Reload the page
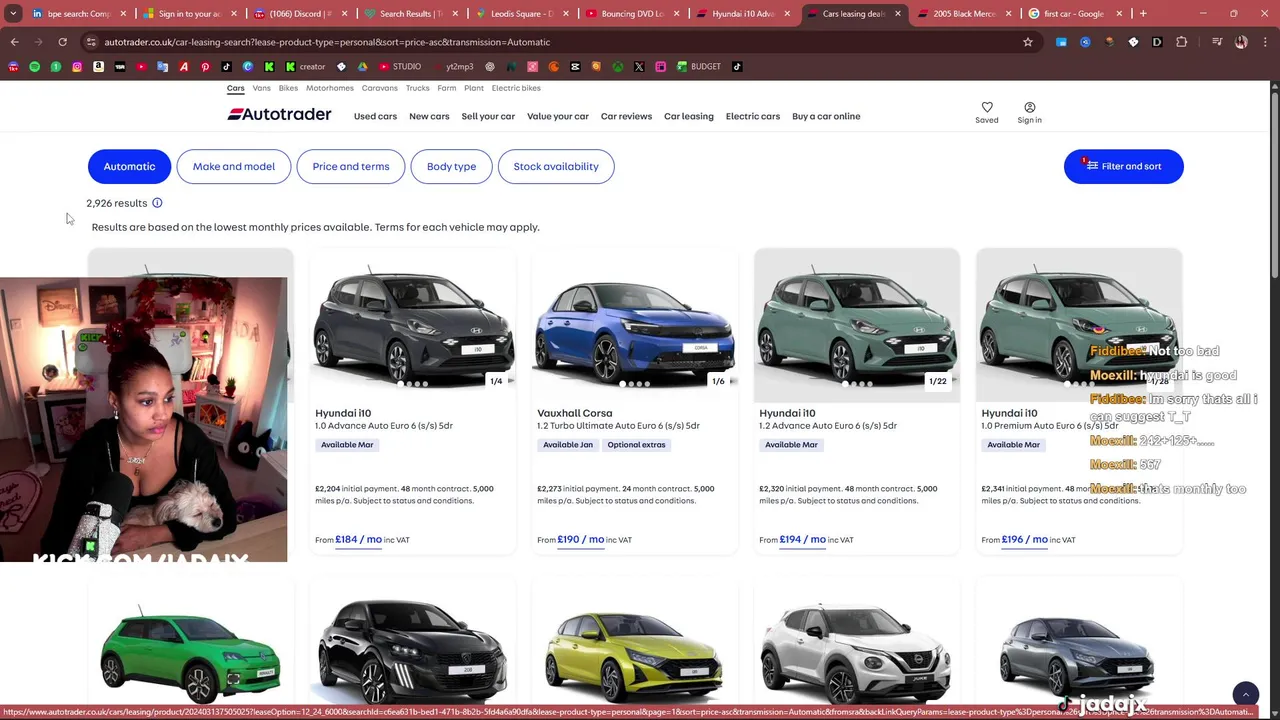 coord(62,42)
